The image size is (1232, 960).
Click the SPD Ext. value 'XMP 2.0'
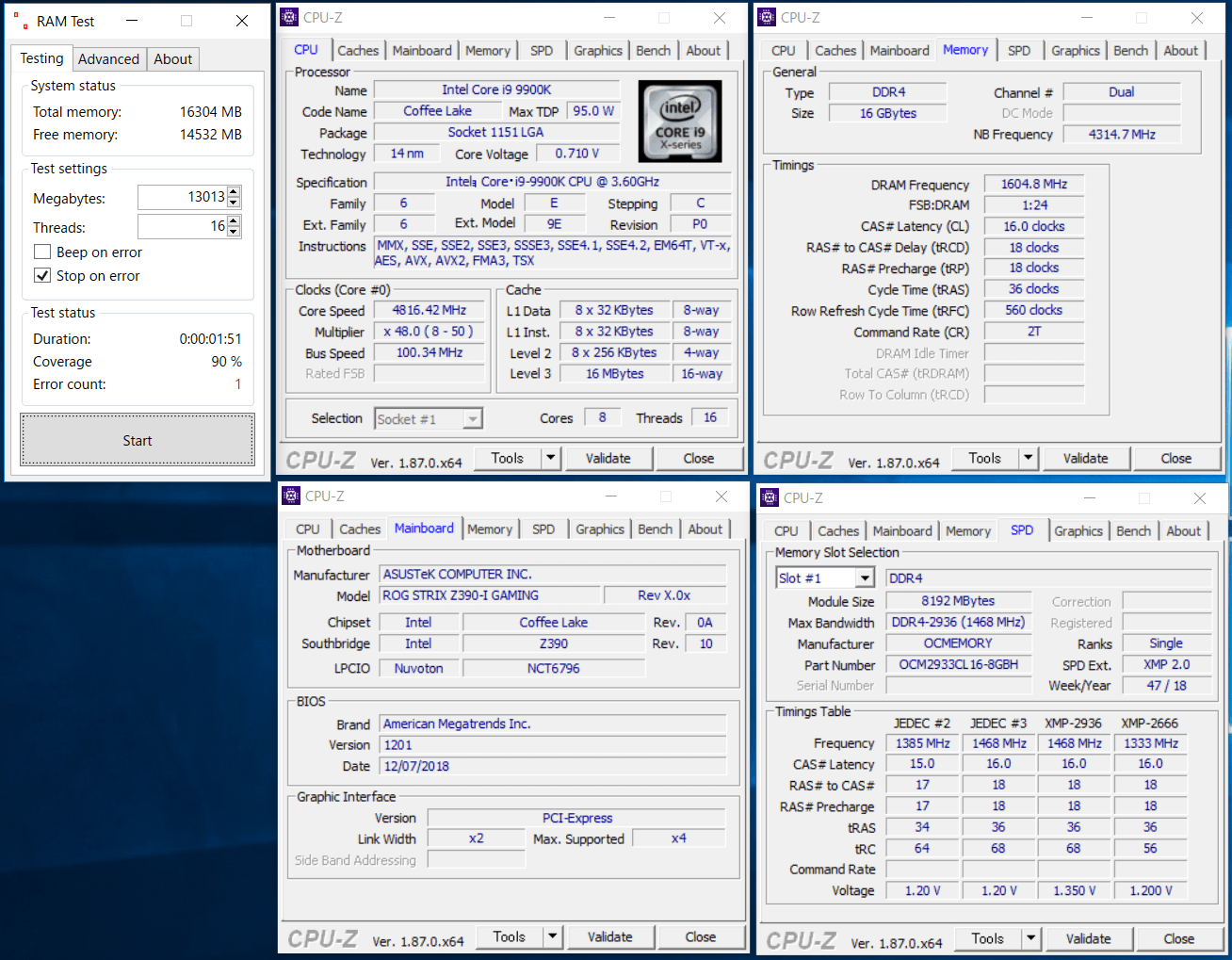[1166, 664]
